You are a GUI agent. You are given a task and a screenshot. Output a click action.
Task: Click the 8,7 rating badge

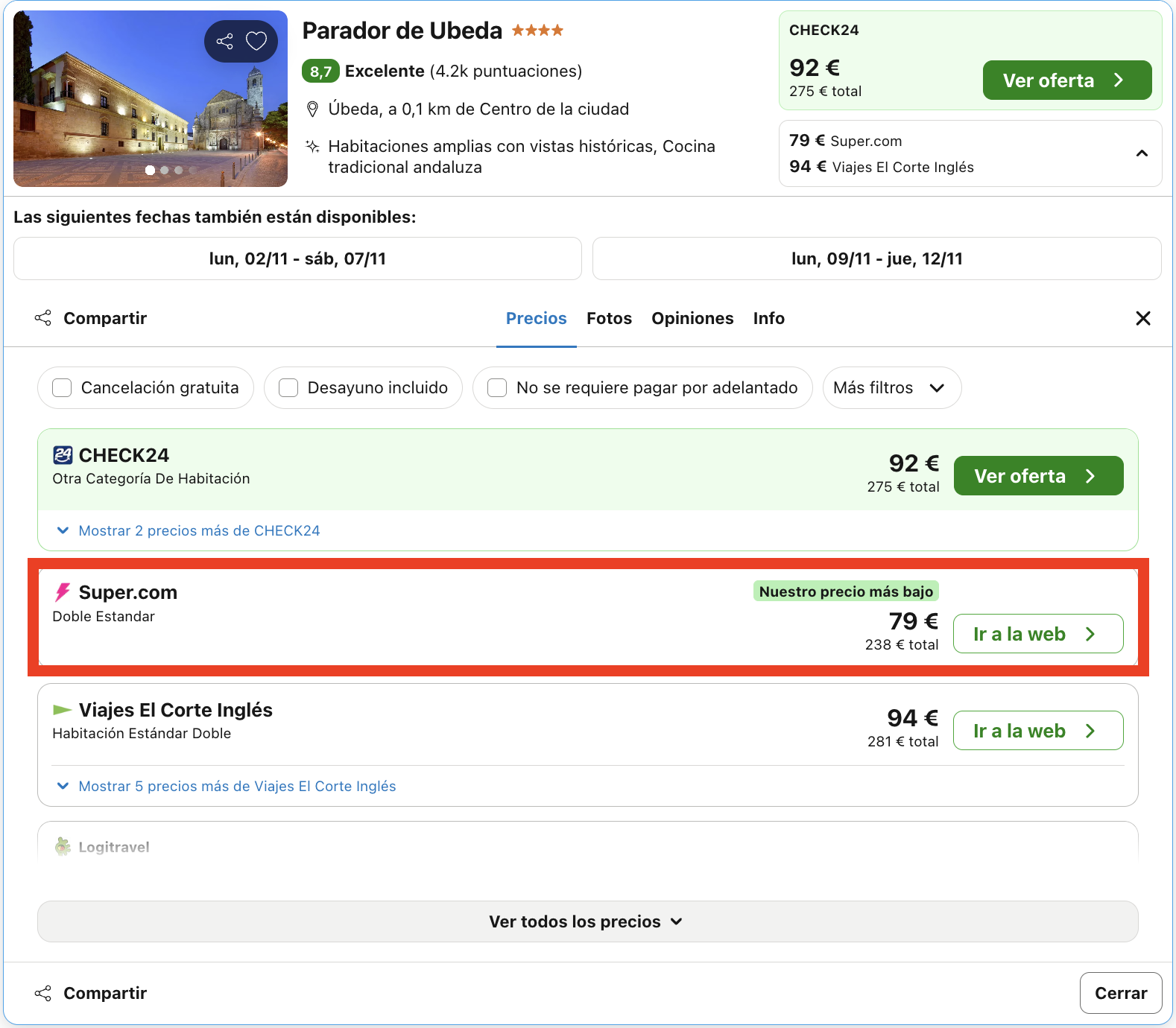[x=320, y=71]
